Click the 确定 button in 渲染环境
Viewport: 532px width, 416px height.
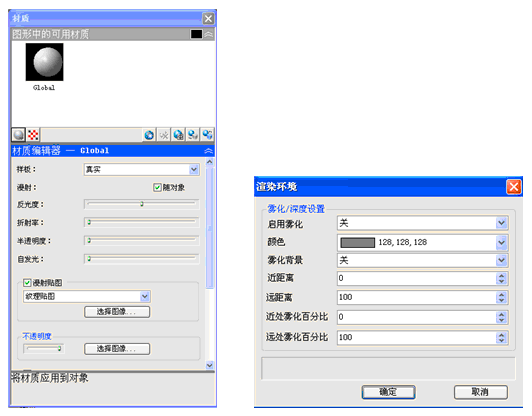click(388, 392)
